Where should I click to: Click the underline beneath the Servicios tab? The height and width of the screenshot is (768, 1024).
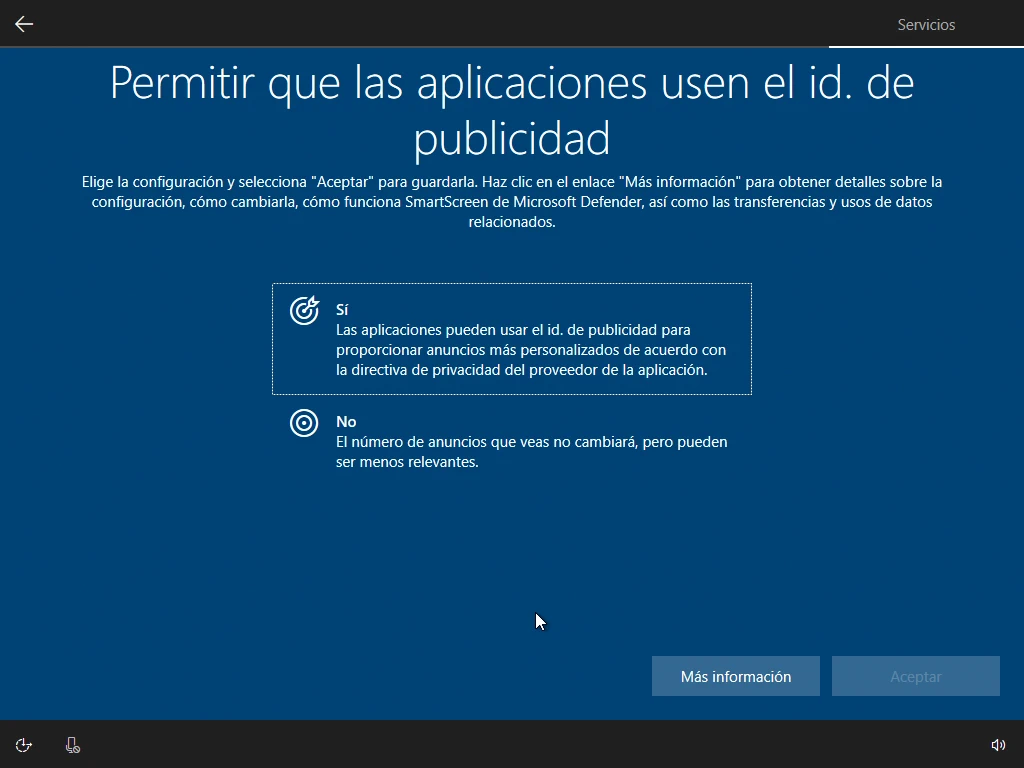pyautogui.click(x=926, y=46)
